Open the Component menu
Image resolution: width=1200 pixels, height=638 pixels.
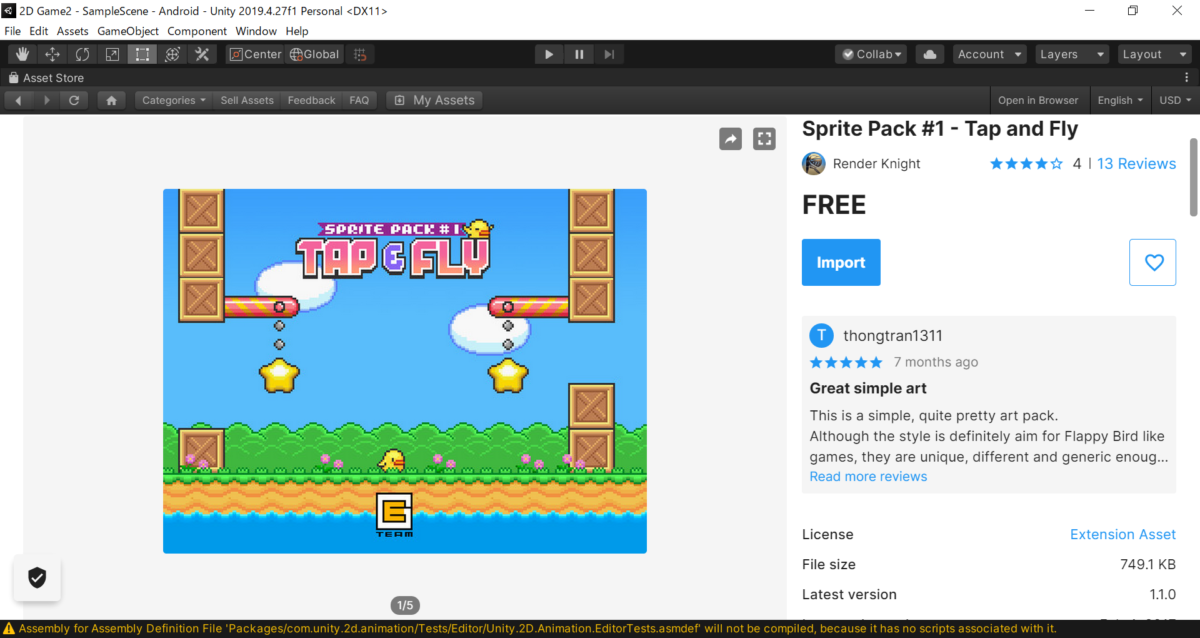(197, 31)
